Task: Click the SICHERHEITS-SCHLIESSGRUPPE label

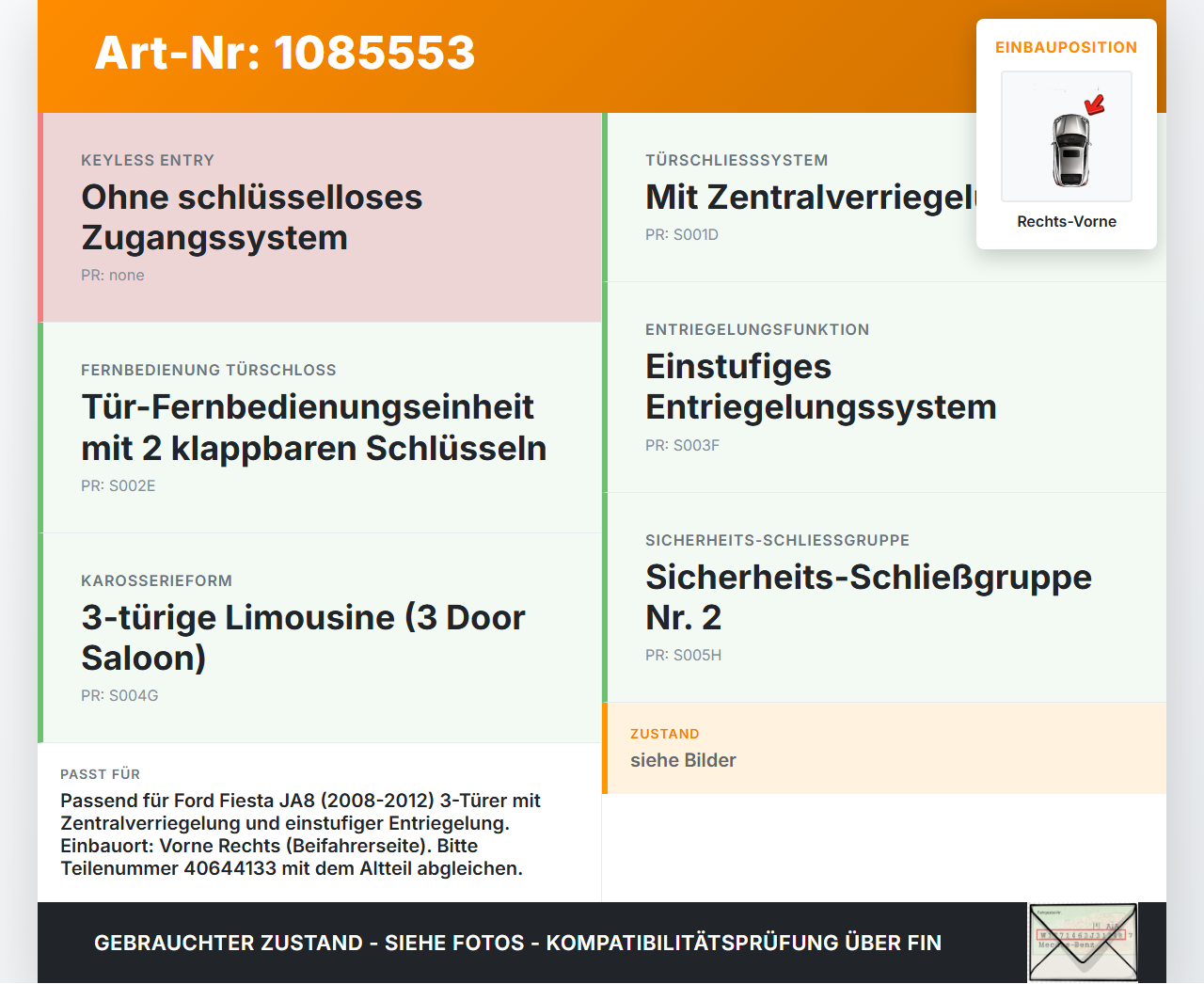Action: pos(778,540)
